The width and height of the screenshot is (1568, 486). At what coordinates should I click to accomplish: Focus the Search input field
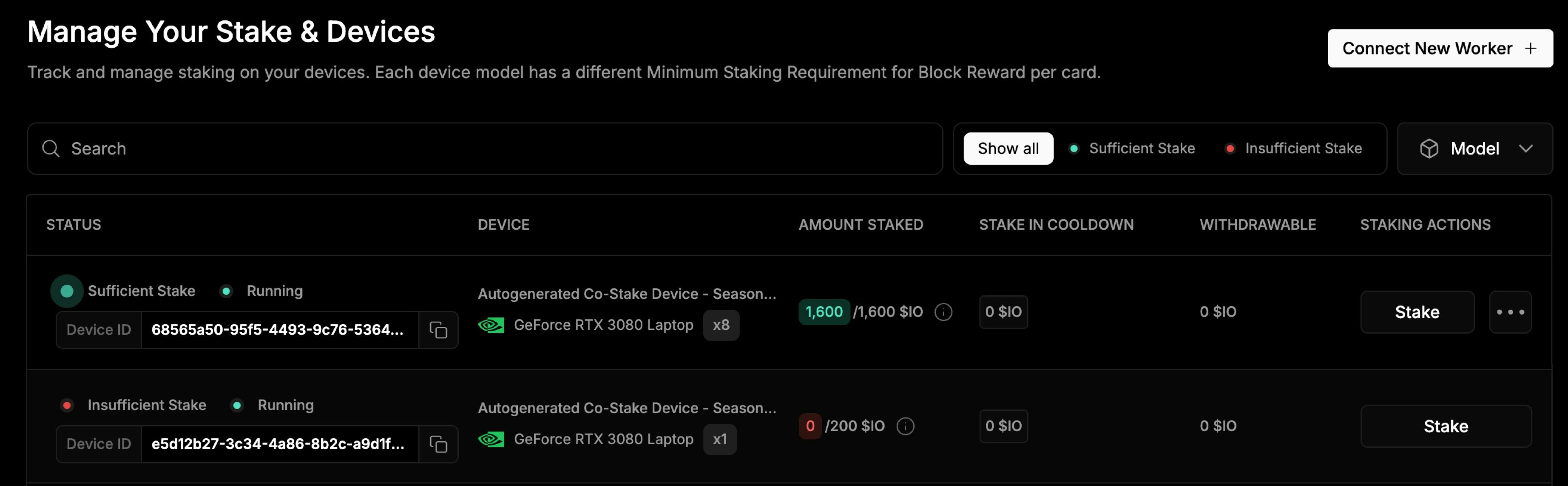click(485, 149)
